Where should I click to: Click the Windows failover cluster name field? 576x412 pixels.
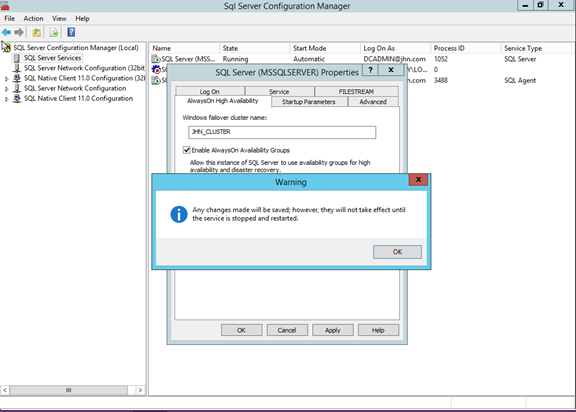[x=282, y=132]
